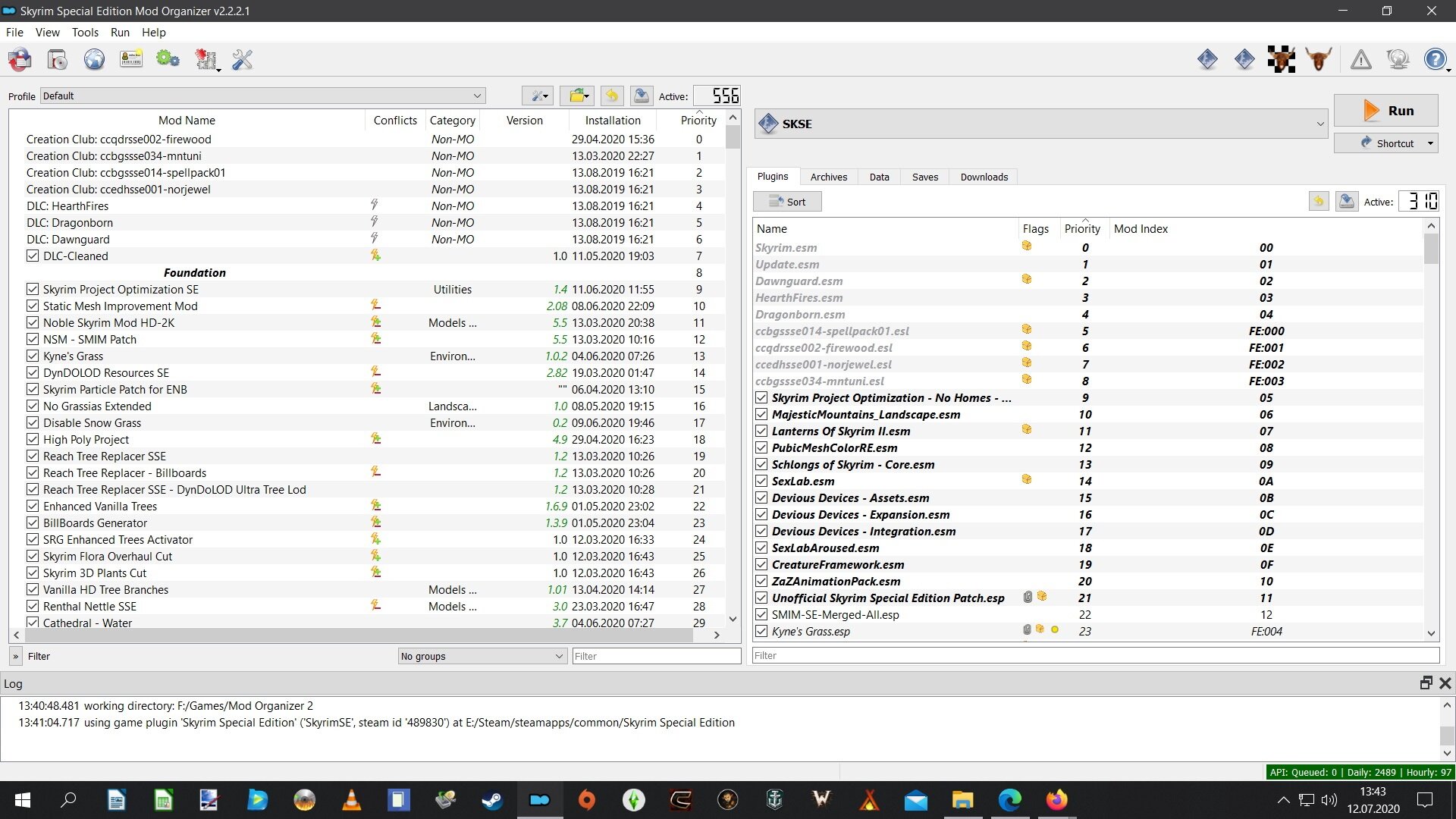1456x819 pixels.
Task: Click the Run button
Action: point(1385,110)
